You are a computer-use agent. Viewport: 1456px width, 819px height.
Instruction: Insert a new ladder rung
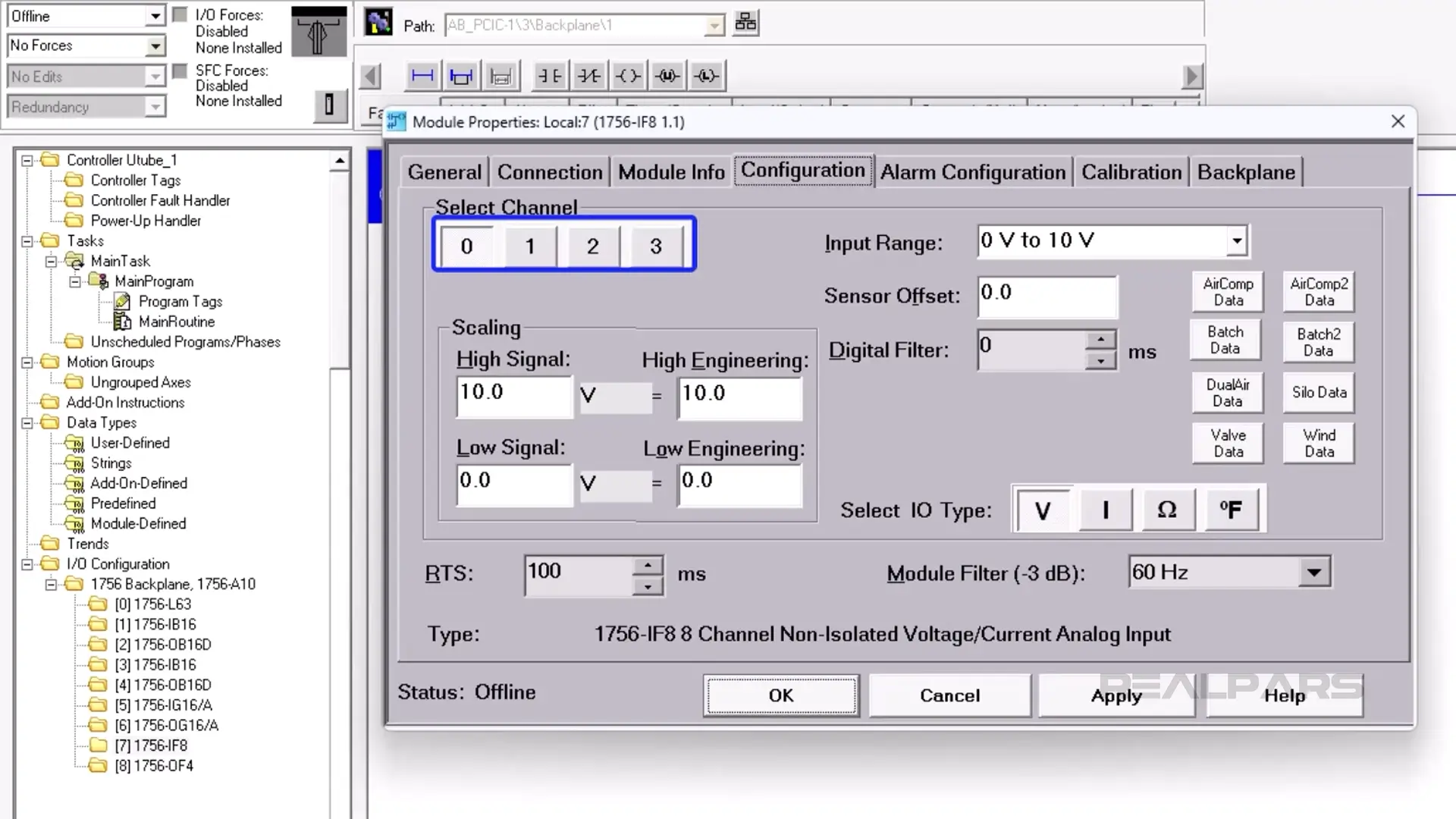tap(422, 75)
